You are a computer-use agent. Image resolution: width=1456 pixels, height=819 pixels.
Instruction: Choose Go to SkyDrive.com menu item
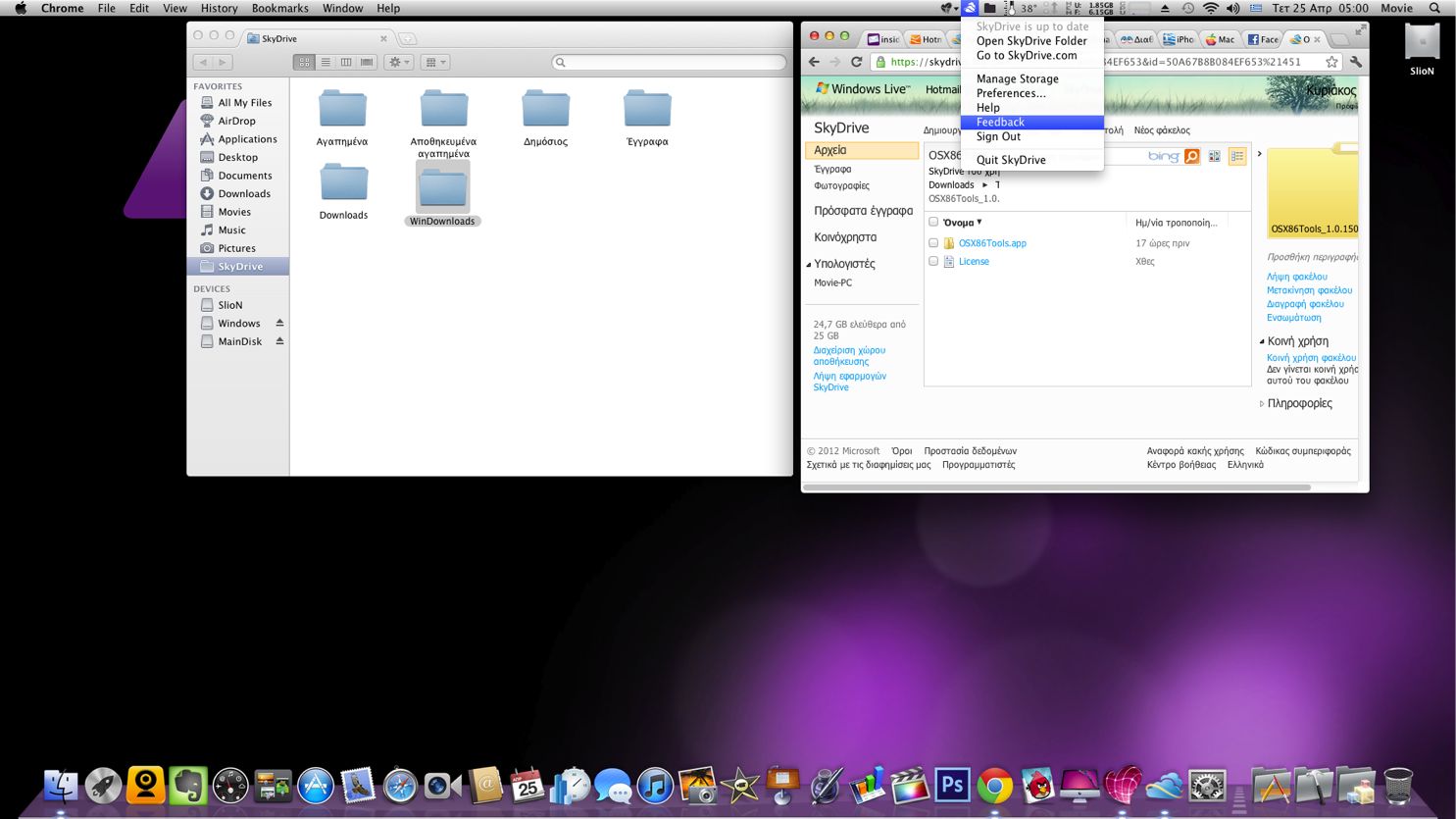tap(1031, 56)
